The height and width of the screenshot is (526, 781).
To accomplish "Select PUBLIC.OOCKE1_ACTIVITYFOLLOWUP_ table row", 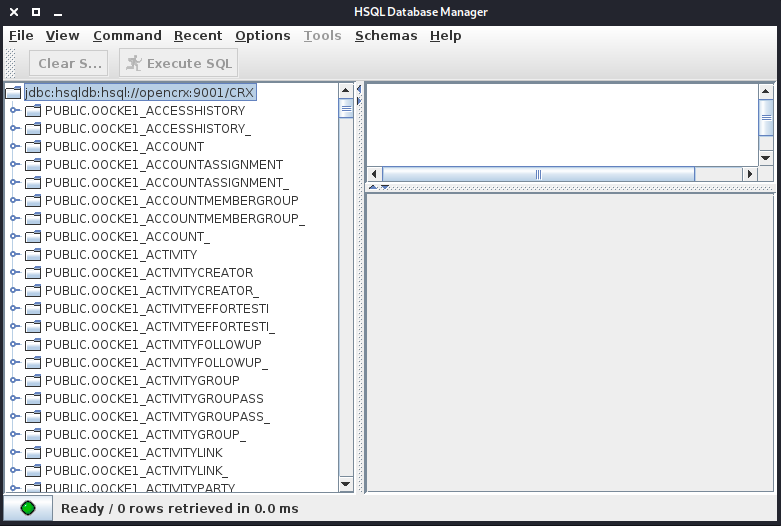I will [x=156, y=362].
